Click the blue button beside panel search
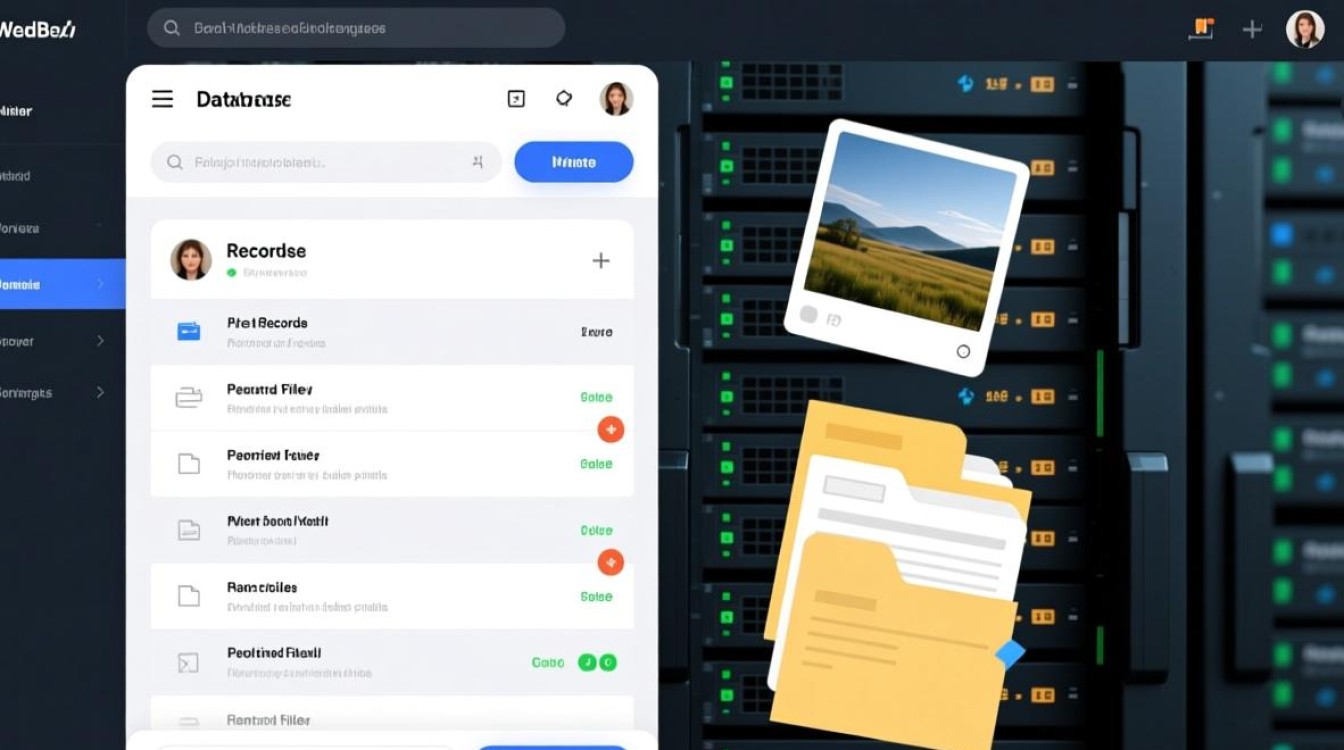Image resolution: width=1344 pixels, height=750 pixels. point(573,162)
